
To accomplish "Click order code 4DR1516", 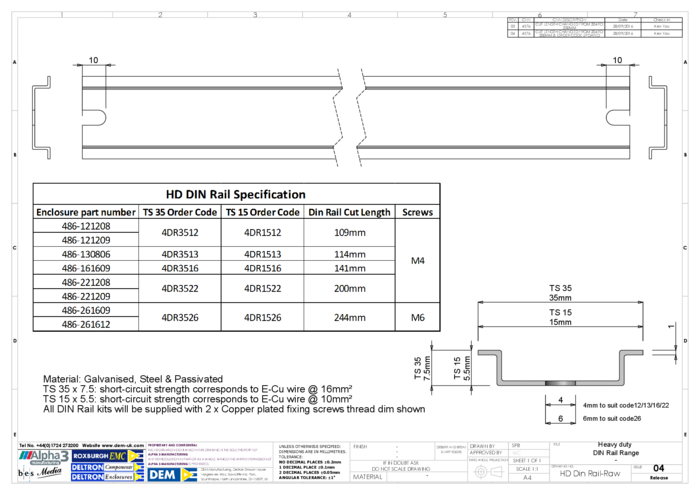I will [x=262, y=268].
